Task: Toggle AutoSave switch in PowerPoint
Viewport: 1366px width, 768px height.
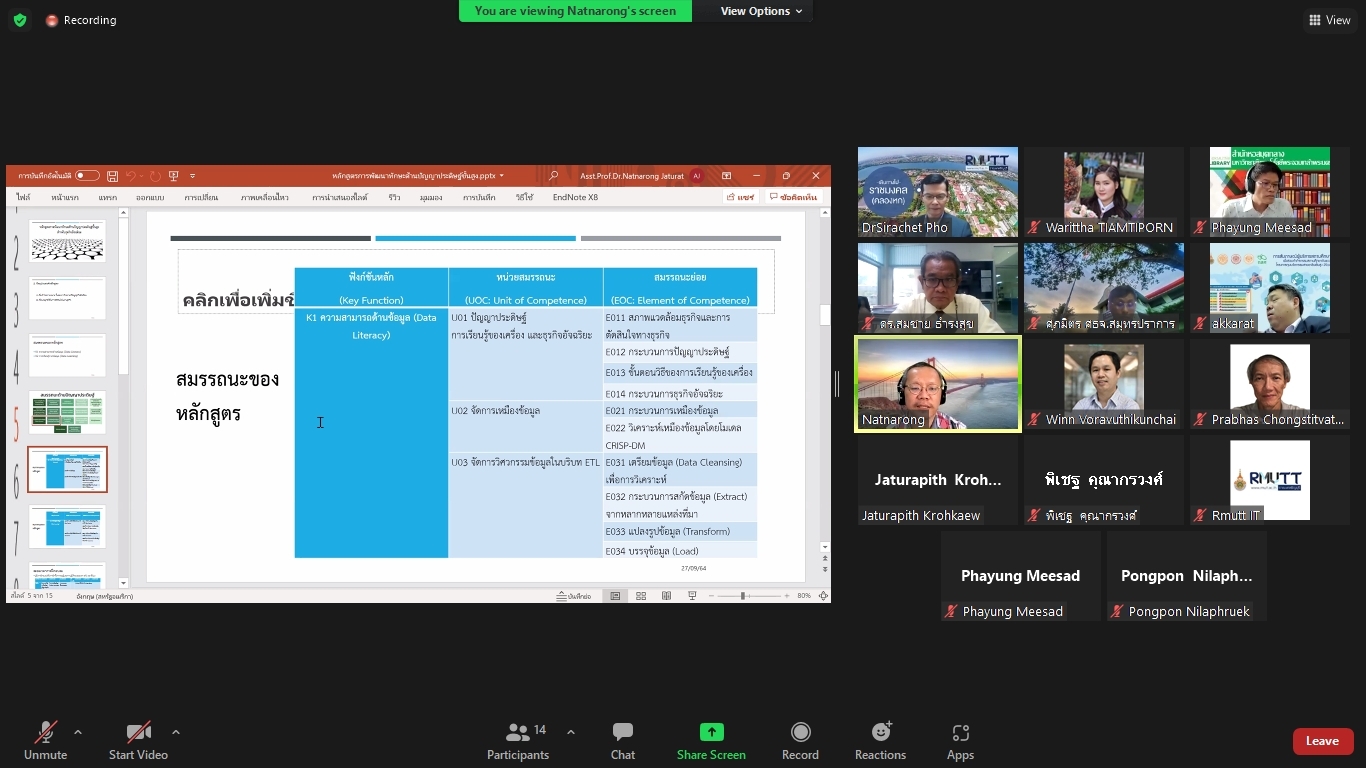Action: (x=87, y=176)
